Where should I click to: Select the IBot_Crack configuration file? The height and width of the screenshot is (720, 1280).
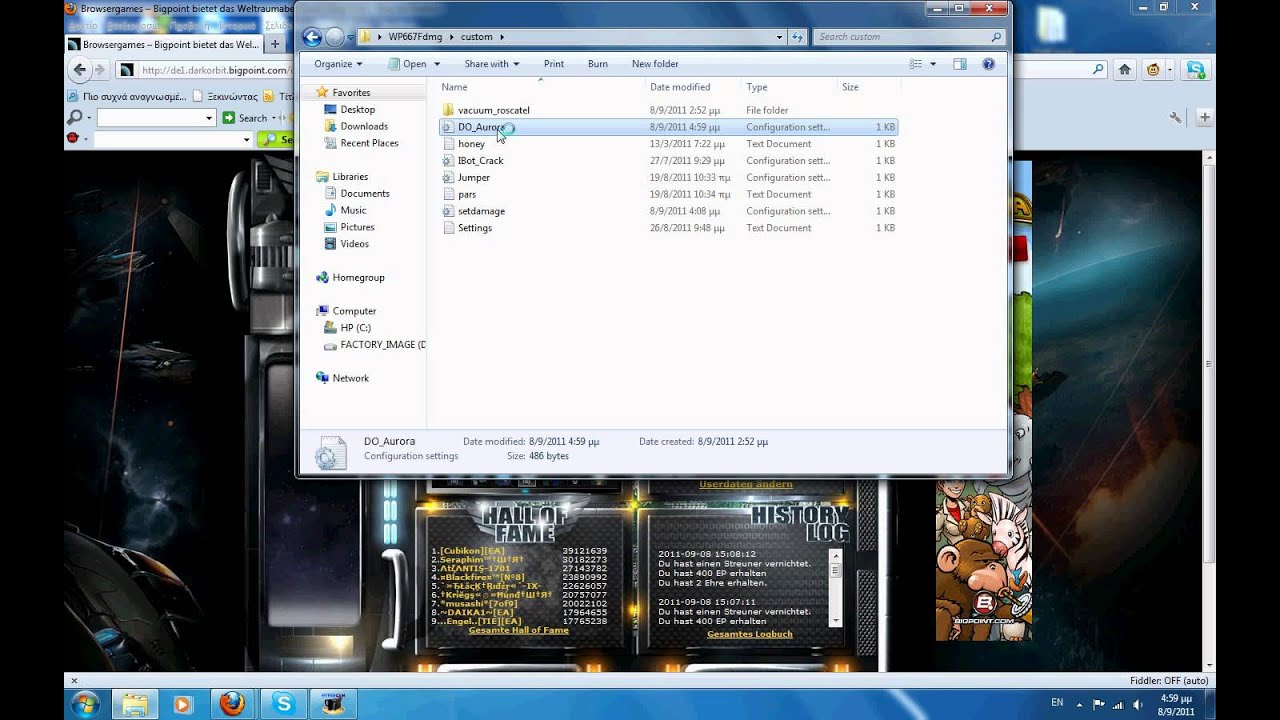coord(668,160)
